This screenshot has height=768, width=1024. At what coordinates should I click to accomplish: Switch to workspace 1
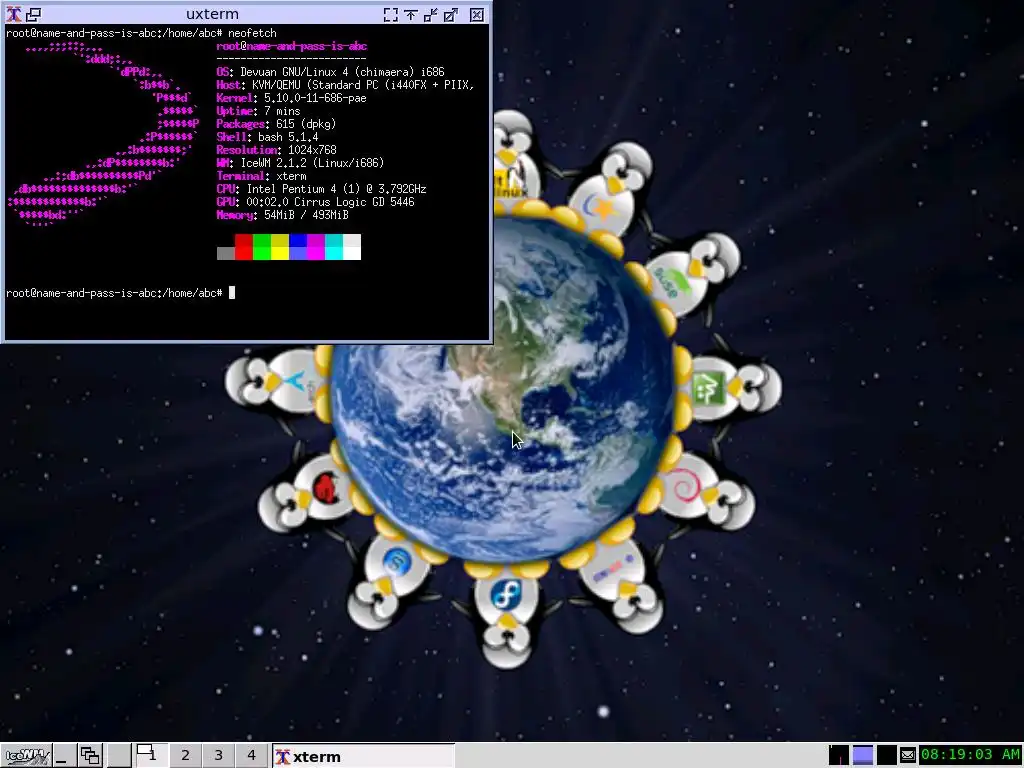(x=151, y=756)
